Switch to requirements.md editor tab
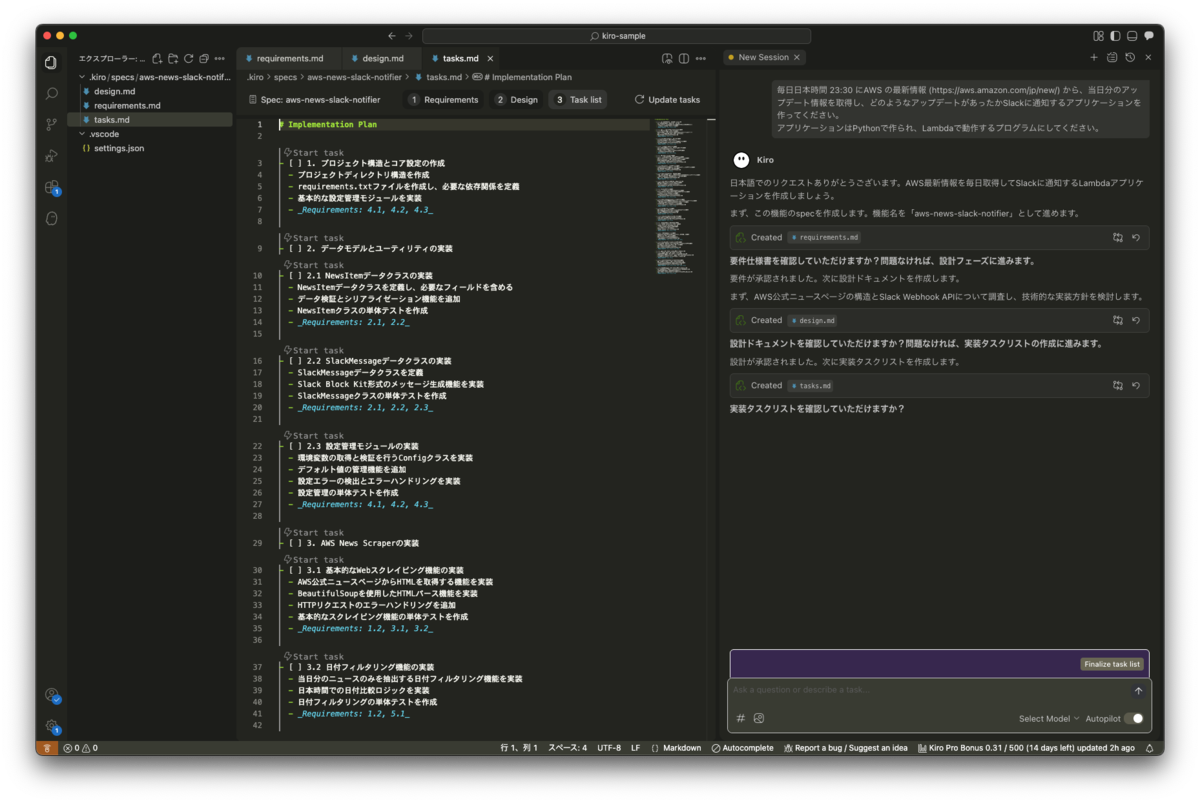 click(x=288, y=58)
